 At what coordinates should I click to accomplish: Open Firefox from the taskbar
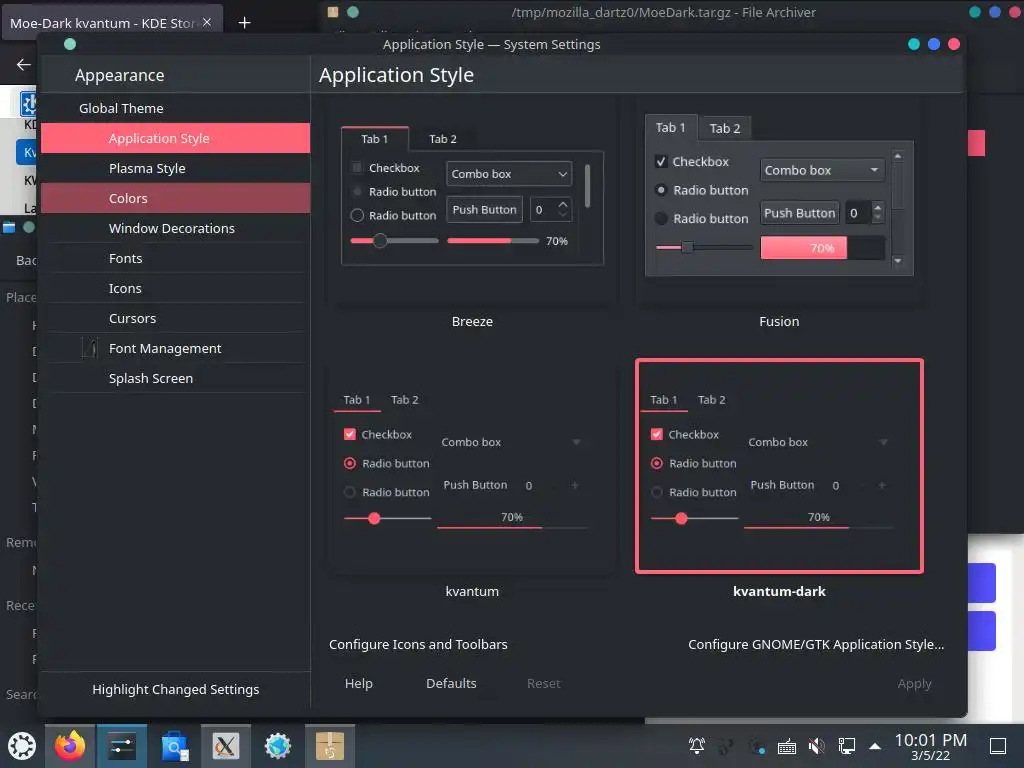pos(70,746)
